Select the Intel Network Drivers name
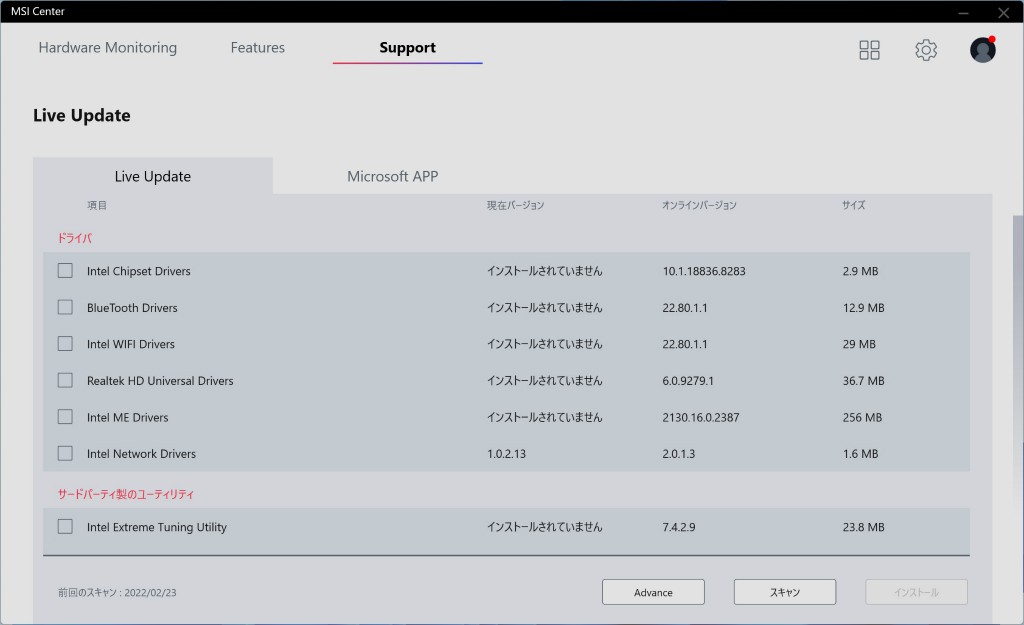 pos(141,454)
